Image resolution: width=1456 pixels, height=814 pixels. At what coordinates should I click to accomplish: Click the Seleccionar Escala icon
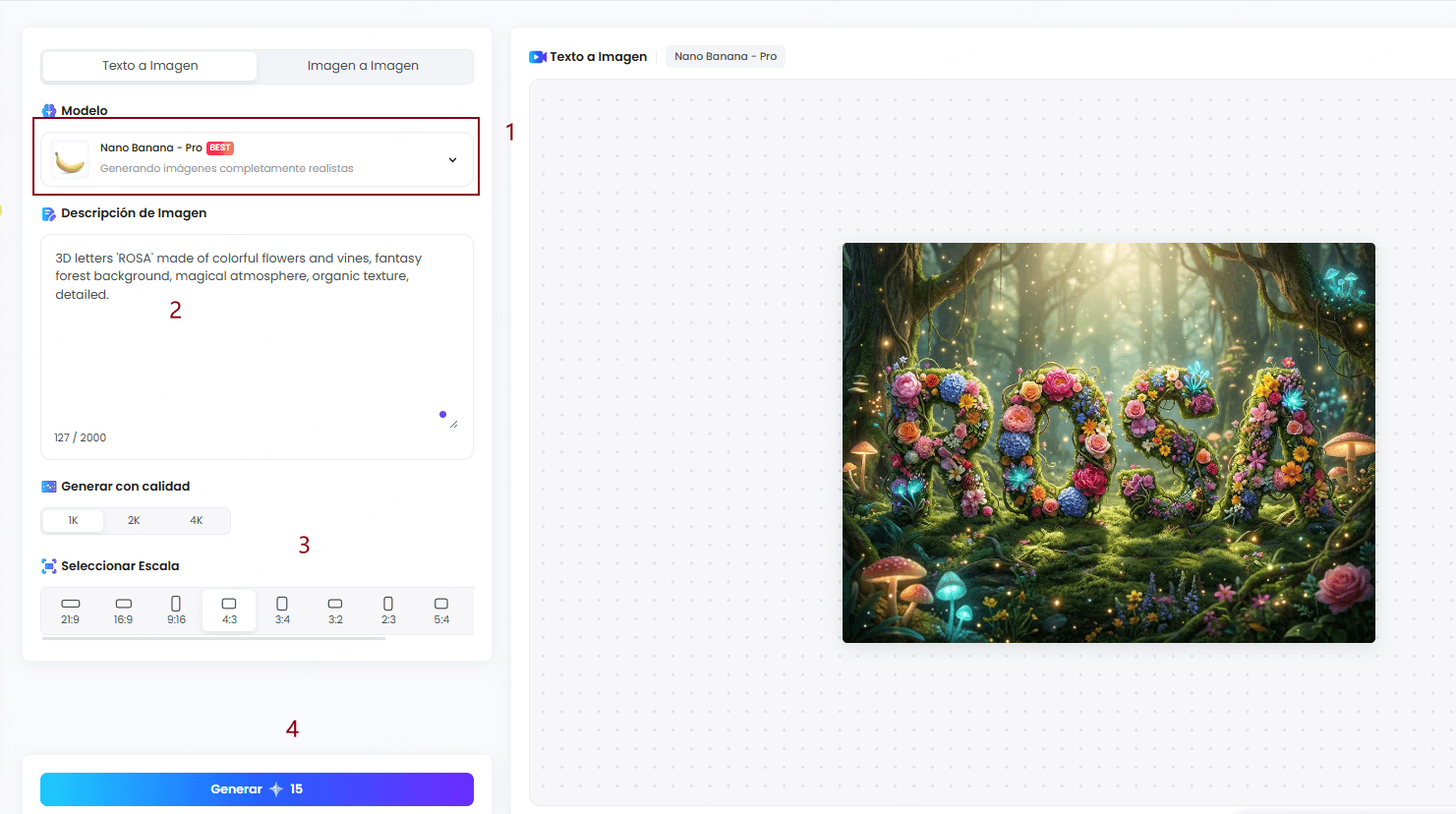pos(47,565)
